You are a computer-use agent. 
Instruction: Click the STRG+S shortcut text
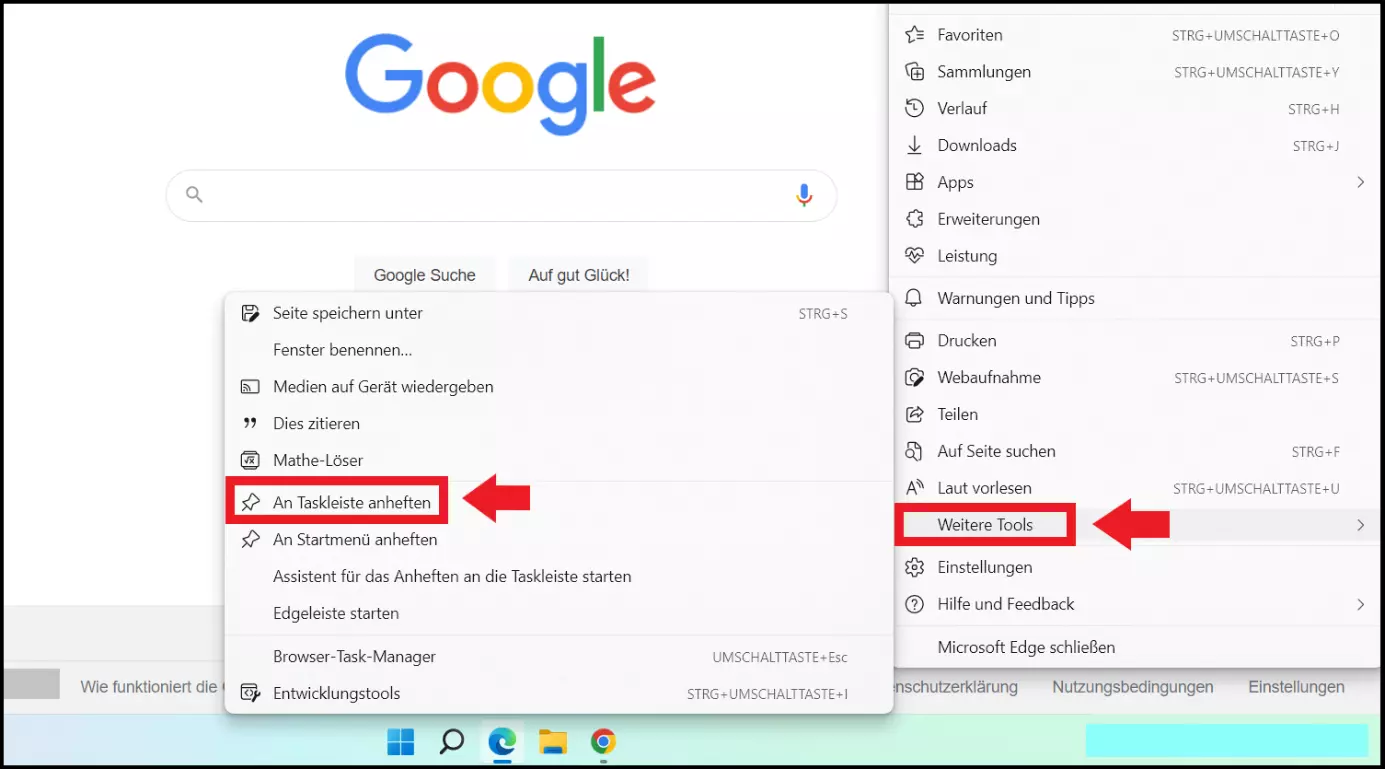823,314
